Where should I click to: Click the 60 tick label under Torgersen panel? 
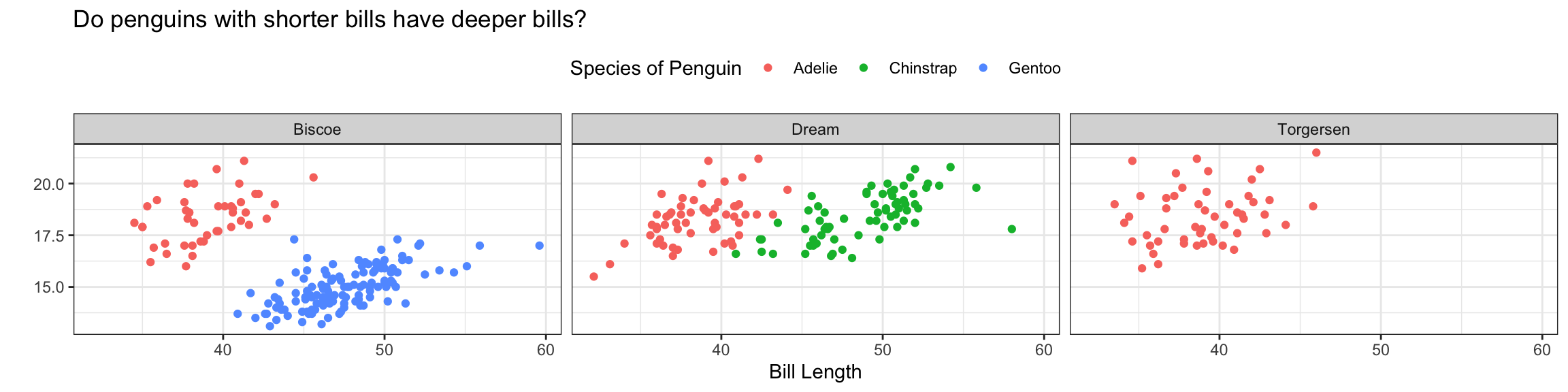coord(1542,350)
